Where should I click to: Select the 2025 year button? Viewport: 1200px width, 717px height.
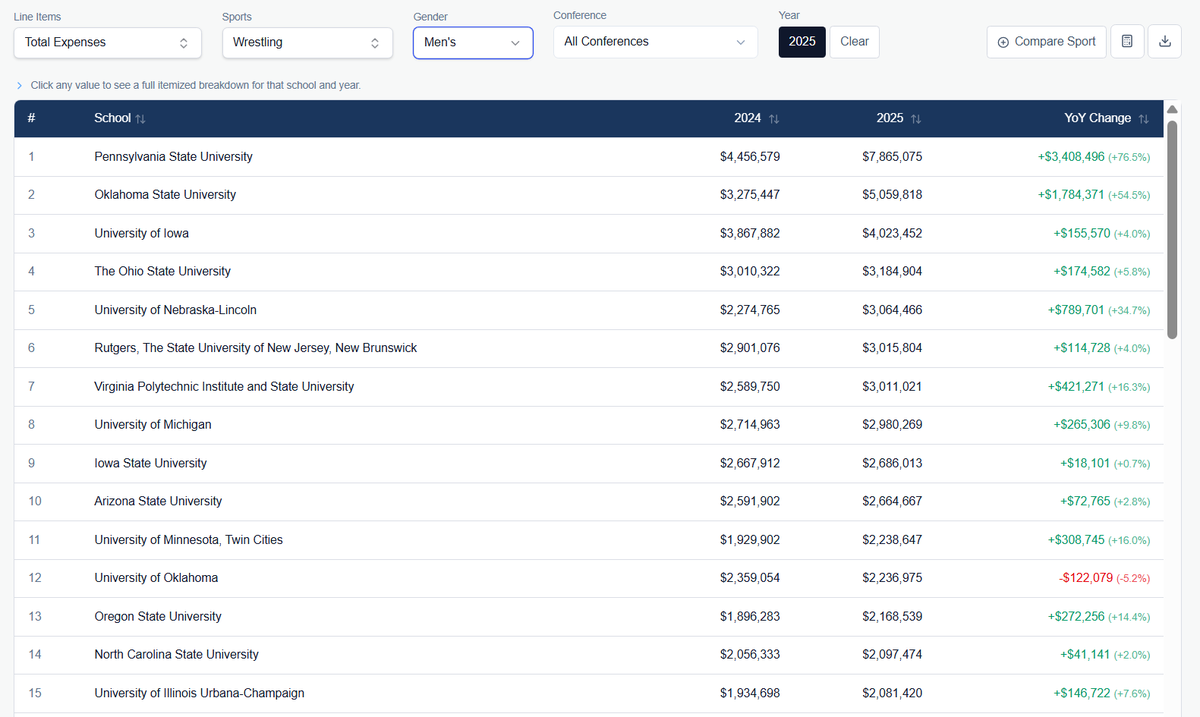click(x=802, y=41)
